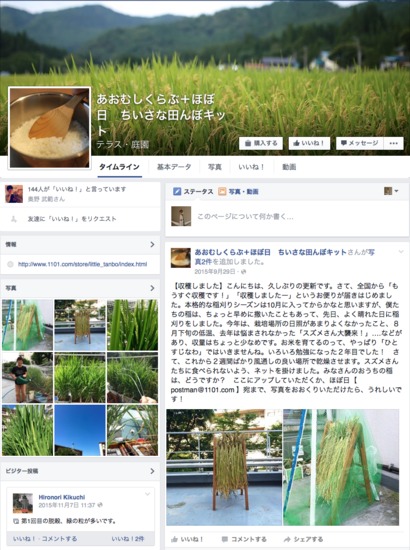Expand the 情報 section chevron
This screenshot has width=410, height=550.
152,244
